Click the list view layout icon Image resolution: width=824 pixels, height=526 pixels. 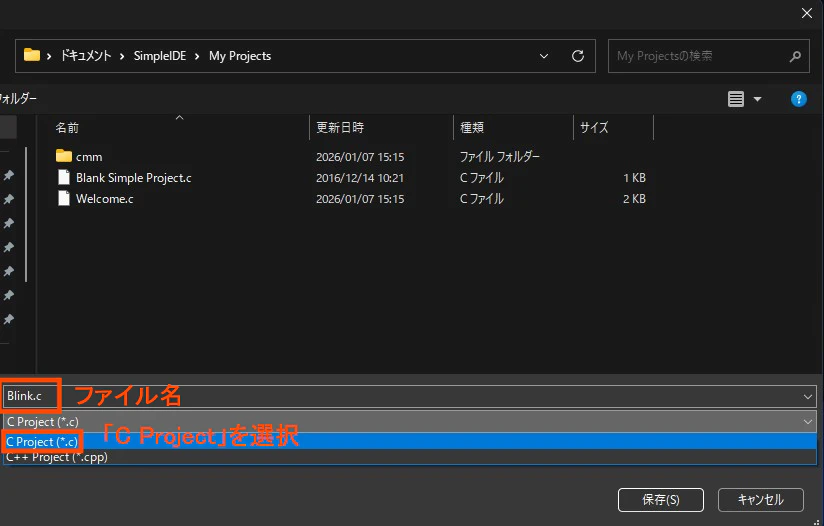coord(736,99)
